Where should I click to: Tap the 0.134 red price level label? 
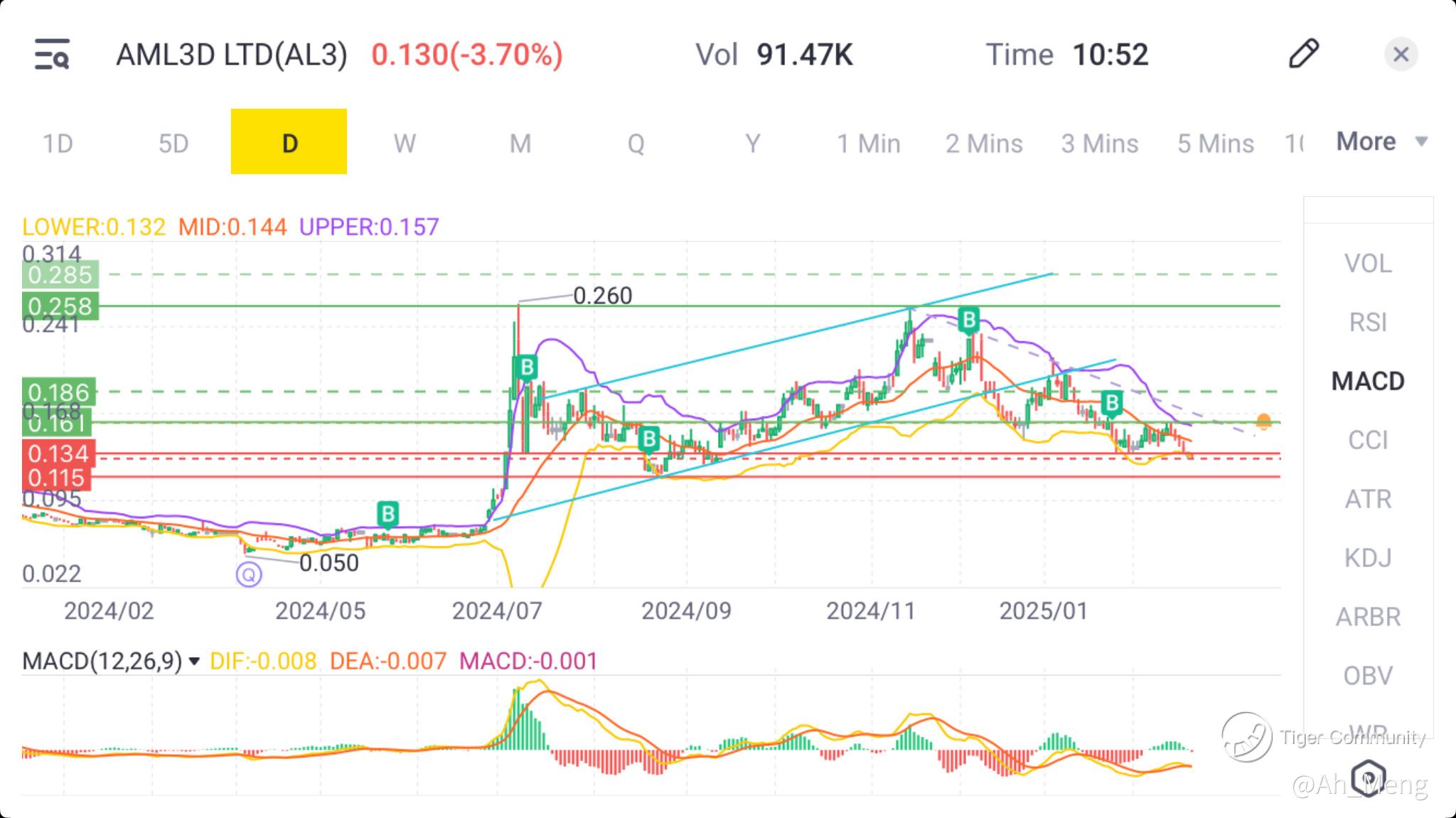pos(58,453)
